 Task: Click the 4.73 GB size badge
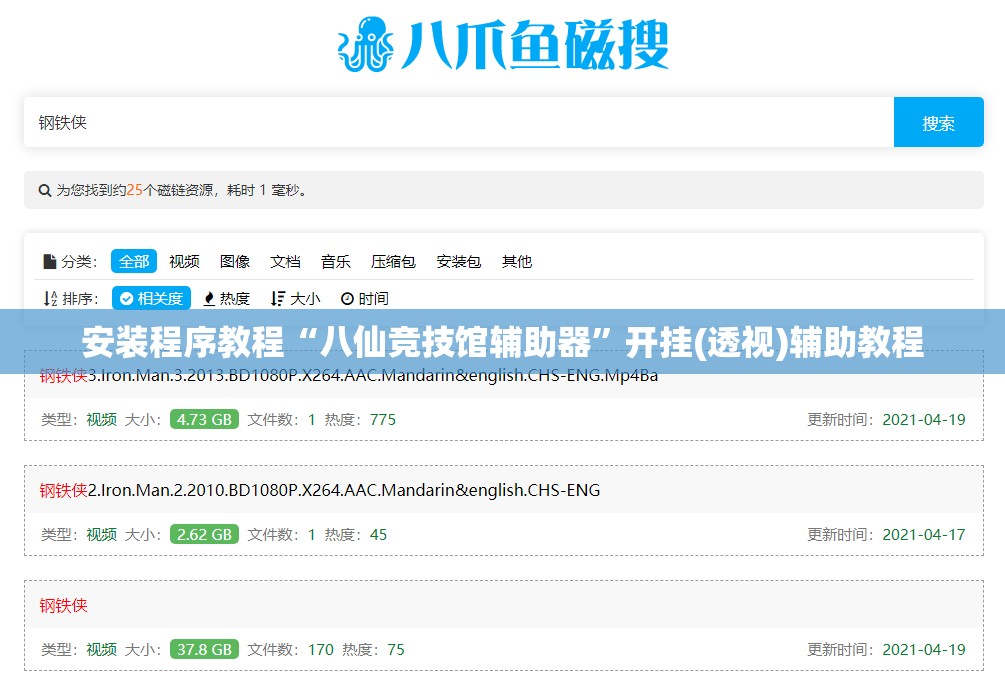[204, 420]
